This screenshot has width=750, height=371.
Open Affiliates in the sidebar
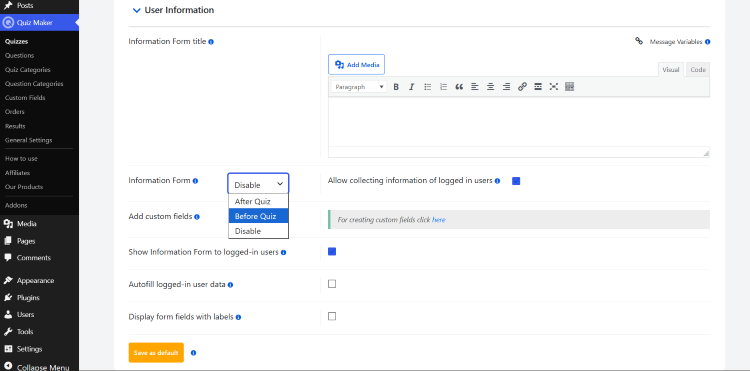pos(17,173)
